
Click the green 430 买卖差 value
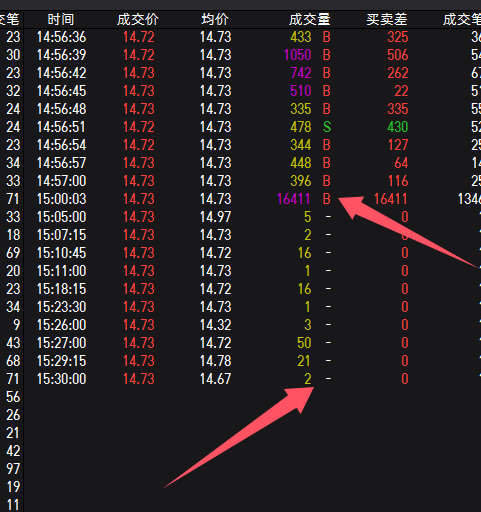click(398, 127)
